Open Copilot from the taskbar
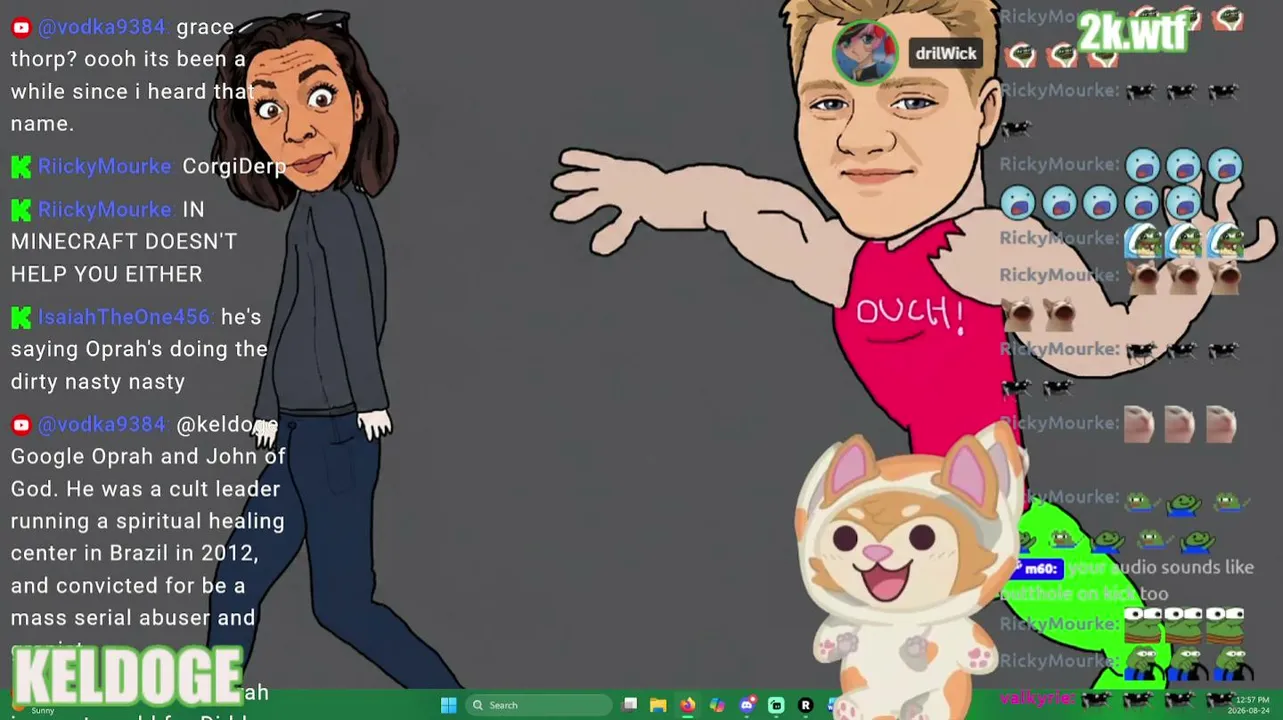Image resolution: width=1283 pixels, height=720 pixels. pyautogui.click(x=717, y=705)
